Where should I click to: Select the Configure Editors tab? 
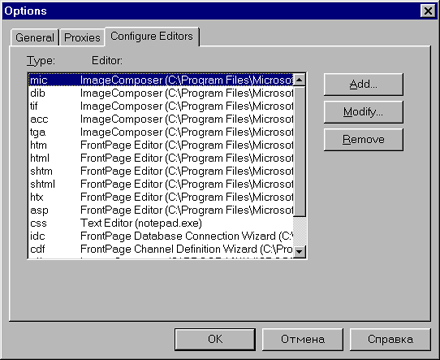(152, 36)
